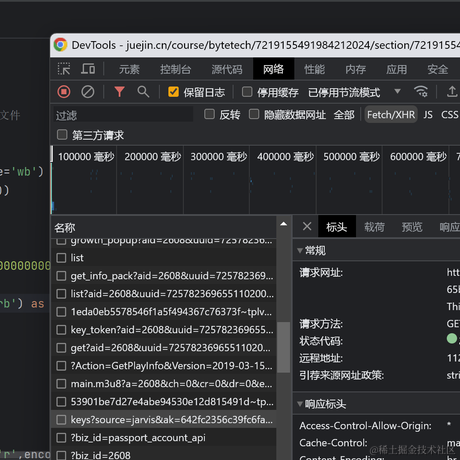Image resolution: width=460 pixels, height=460 pixels.
Task: Tick checkbox beside main.m3u8 request
Action: point(61,384)
